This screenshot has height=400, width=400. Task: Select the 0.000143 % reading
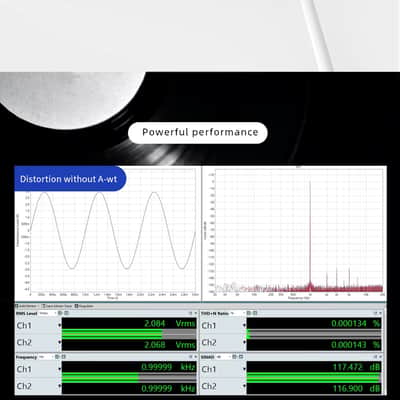356,344
